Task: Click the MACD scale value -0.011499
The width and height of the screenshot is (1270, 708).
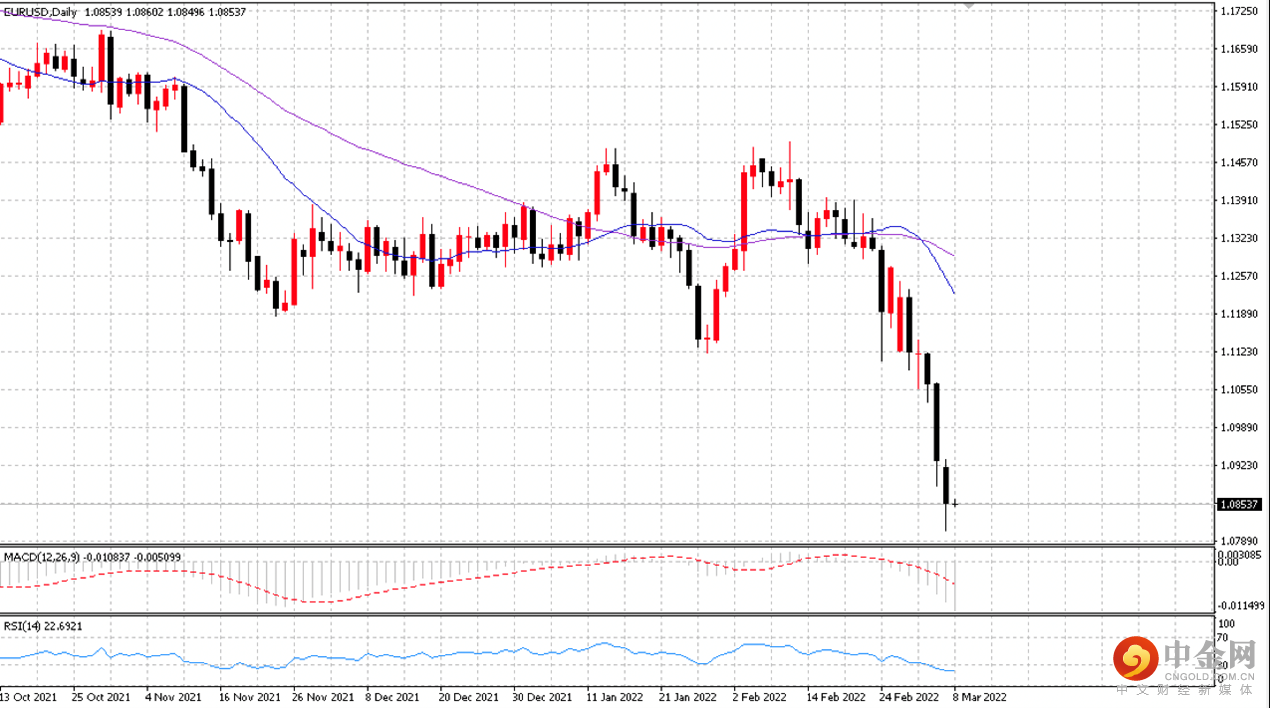Action: [x=1242, y=606]
